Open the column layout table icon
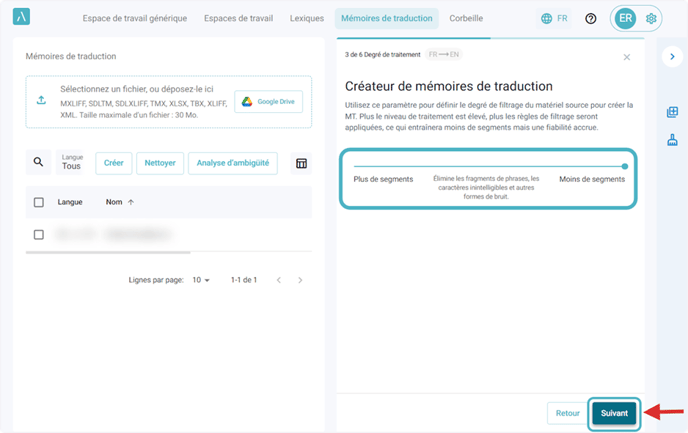 click(x=301, y=163)
